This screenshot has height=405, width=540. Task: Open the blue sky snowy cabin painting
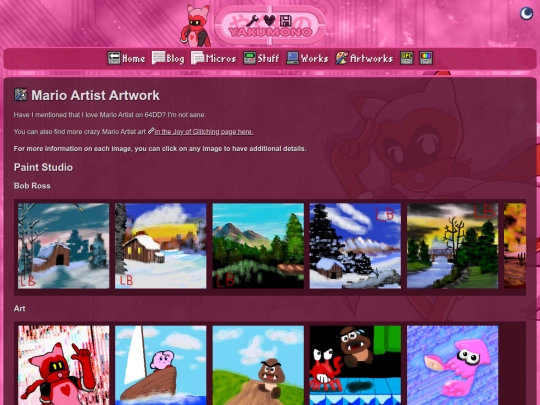[355, 246]
